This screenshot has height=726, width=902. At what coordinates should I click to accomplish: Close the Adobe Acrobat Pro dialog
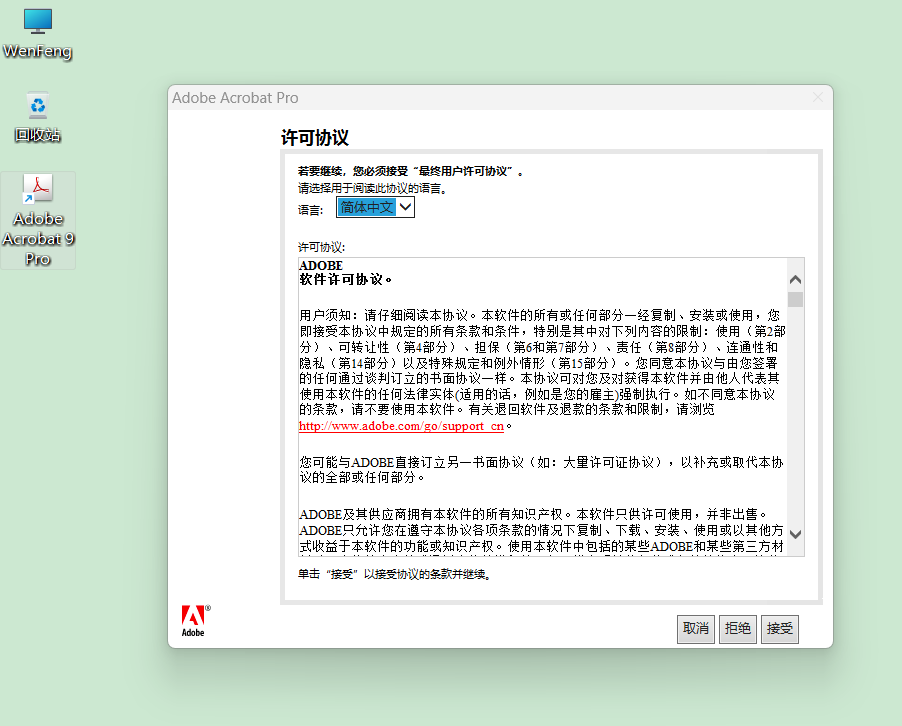(x=817, y=98)
